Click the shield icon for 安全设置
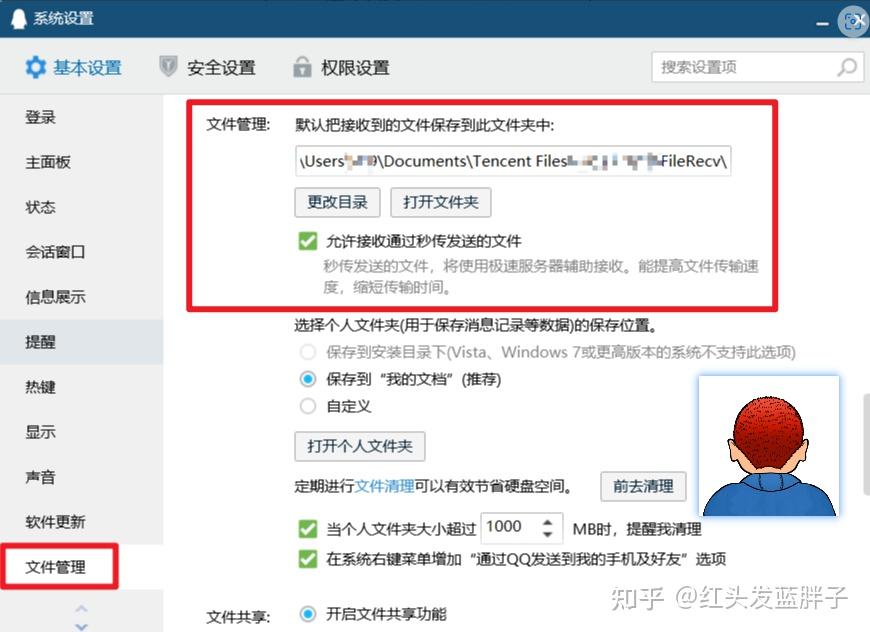Image resolution: width=870 pixels, height=632 pixels. pyautogui.click(x=168, y=67)
